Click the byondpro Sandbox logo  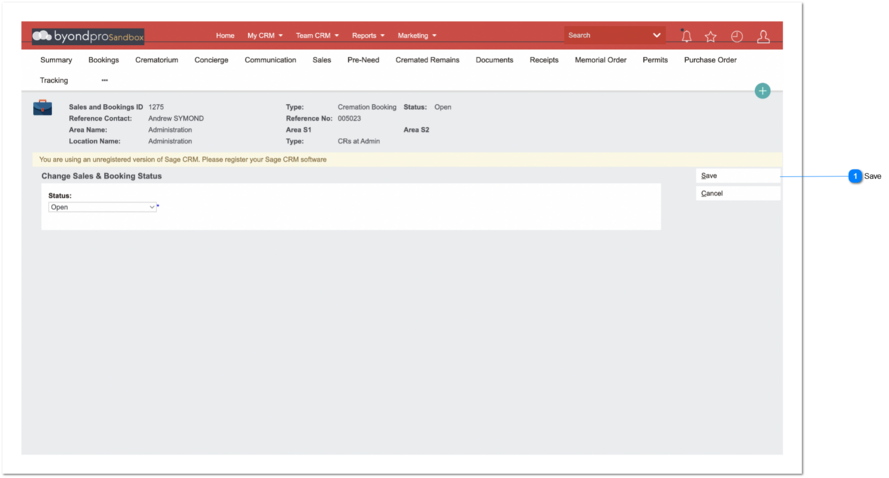pyautogui.click(x=88, y=36)
